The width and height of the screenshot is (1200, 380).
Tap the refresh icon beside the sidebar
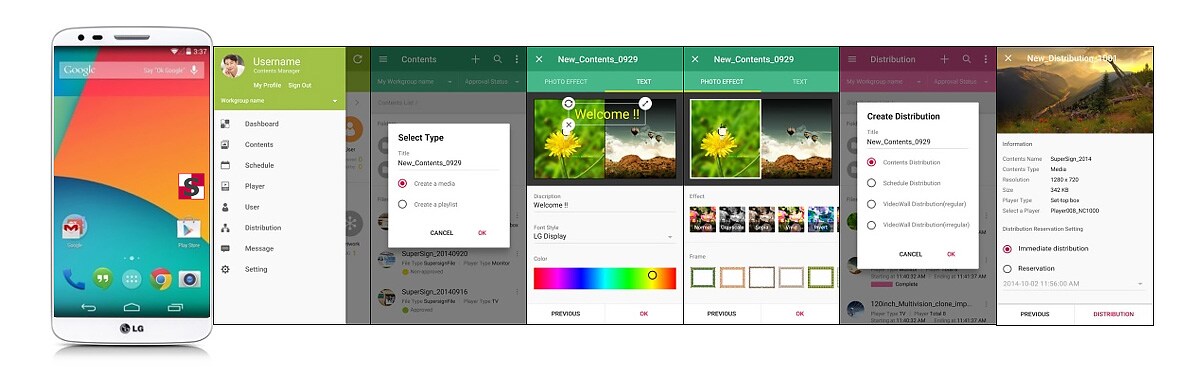click(x=358, y=60)
